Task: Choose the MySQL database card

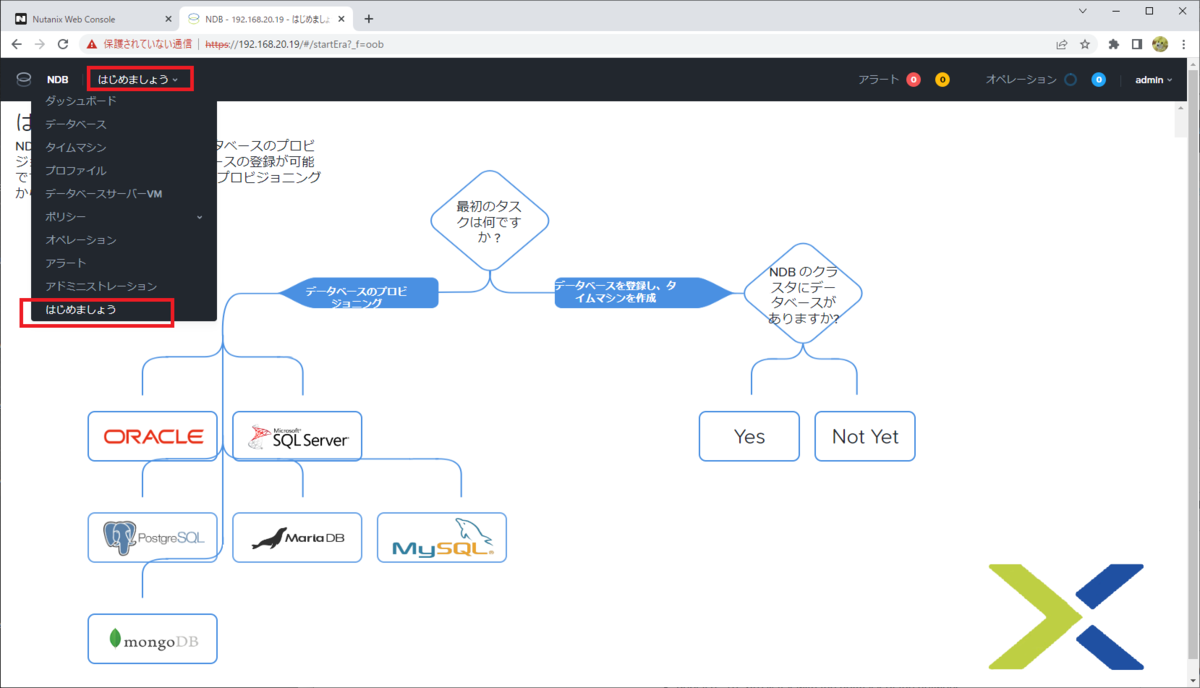Action: point(442,537)
